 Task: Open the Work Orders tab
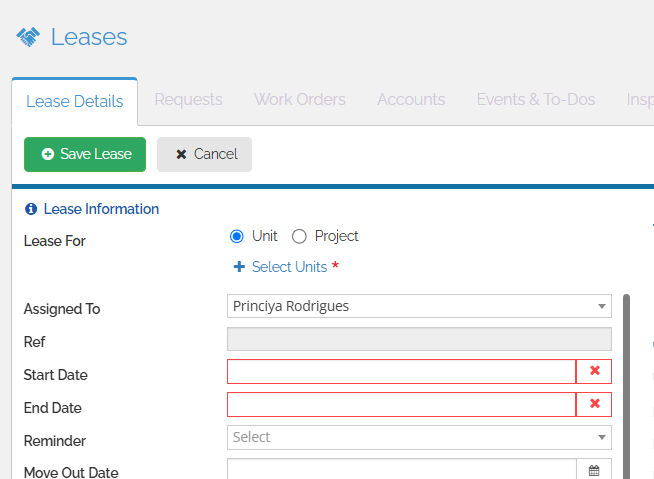299,100
